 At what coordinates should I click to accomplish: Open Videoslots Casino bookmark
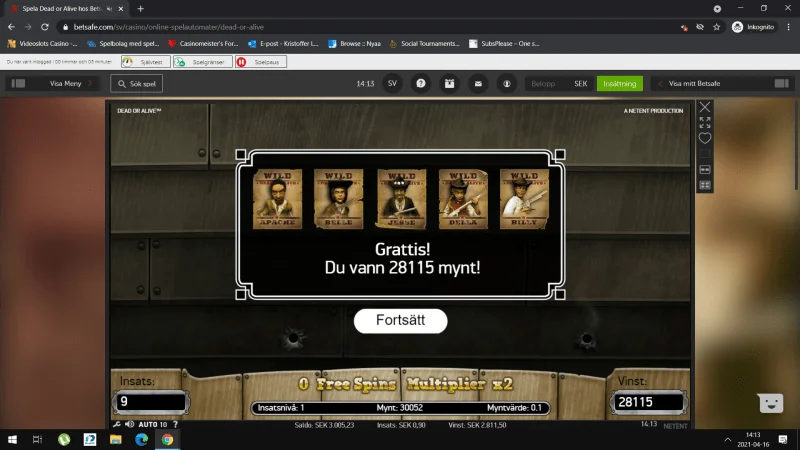(x=42, y=44)
